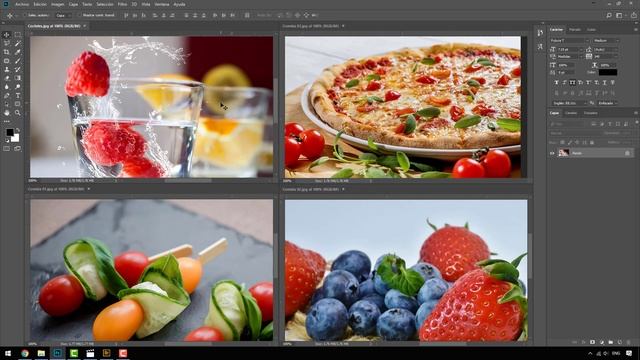This screenshot has width=640, height=360.
Task: Toggle Small Caps in Character panel
Action: coord(580,82)
